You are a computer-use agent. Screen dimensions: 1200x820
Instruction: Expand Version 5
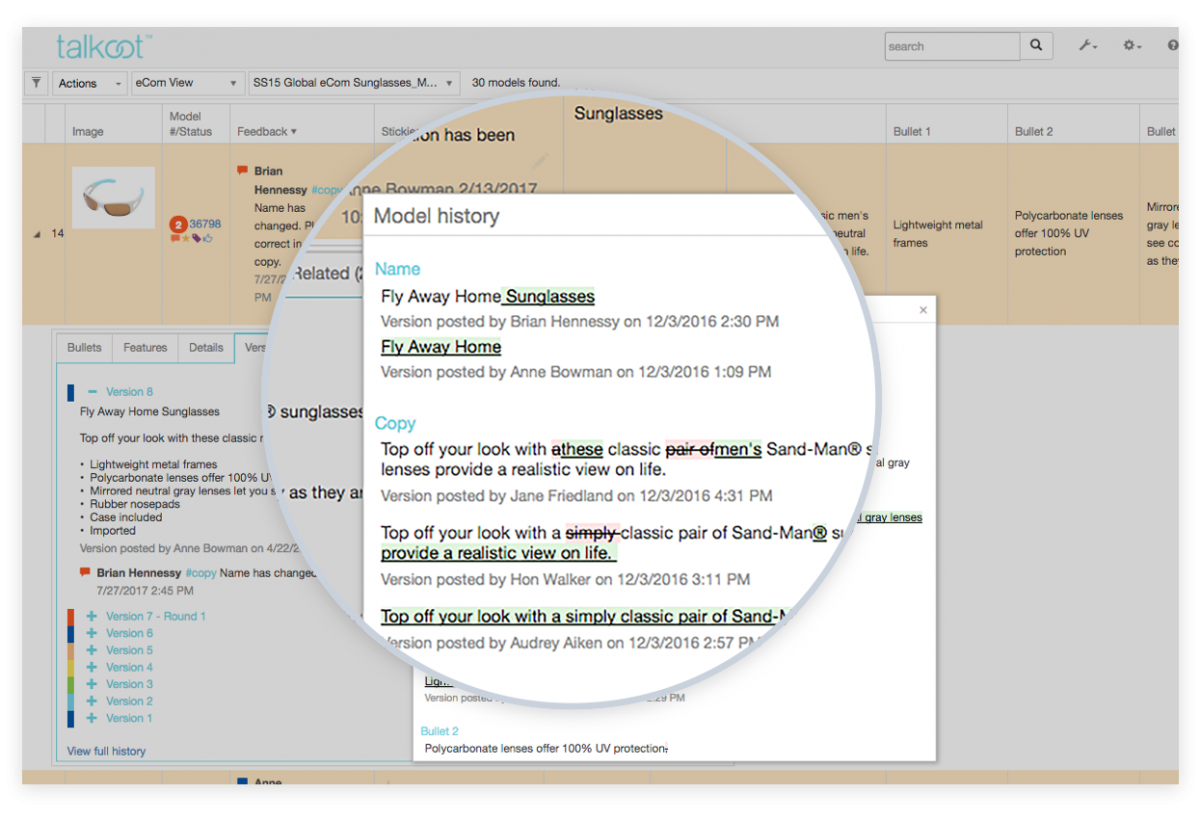click(92, 650)
